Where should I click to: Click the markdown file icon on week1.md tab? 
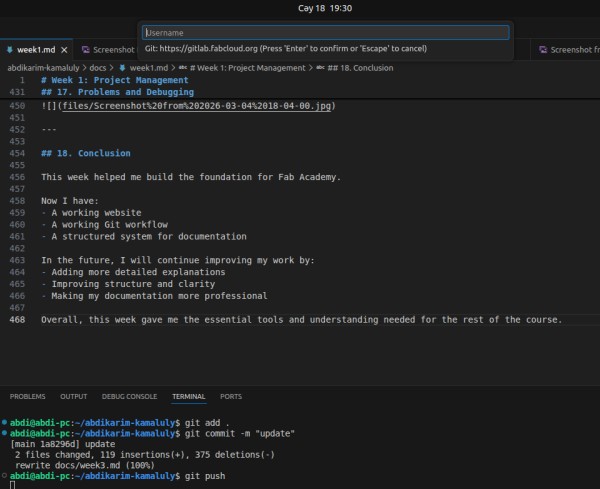click(x=9, y=49)
